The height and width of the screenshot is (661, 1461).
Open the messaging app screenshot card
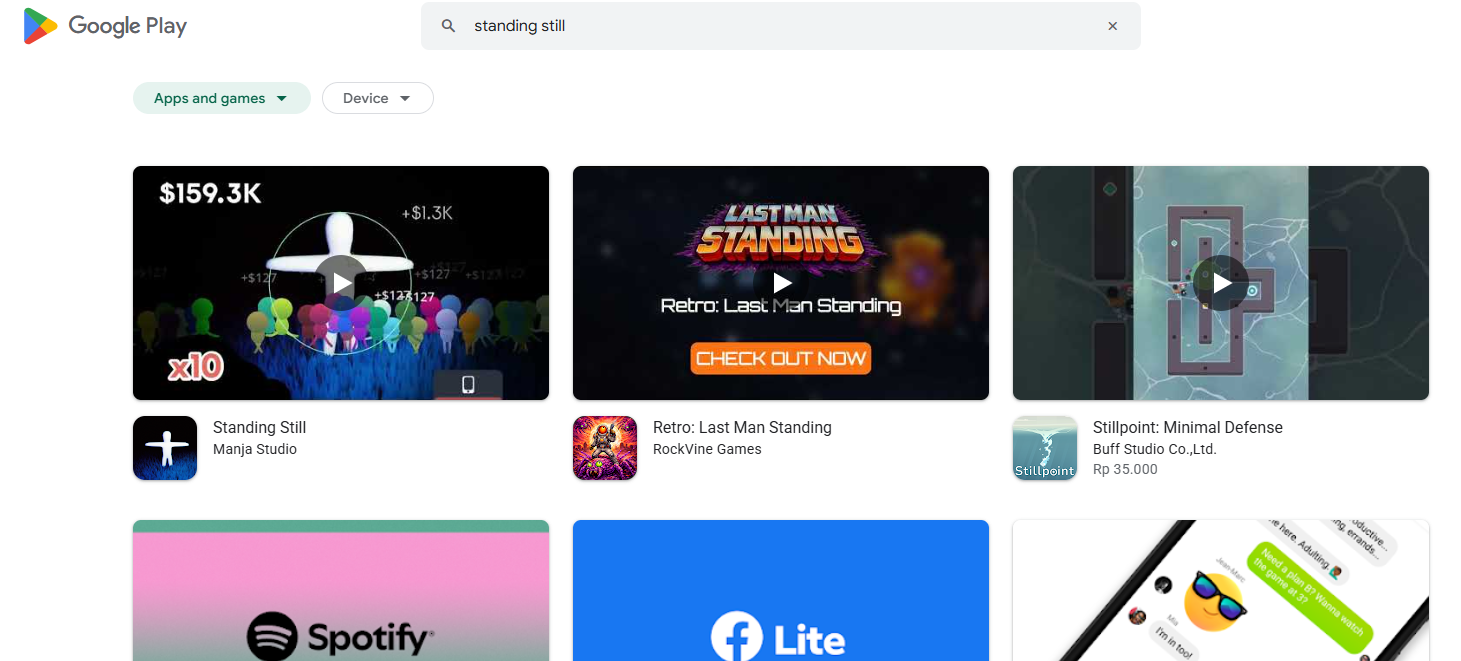click(1221, 590)
